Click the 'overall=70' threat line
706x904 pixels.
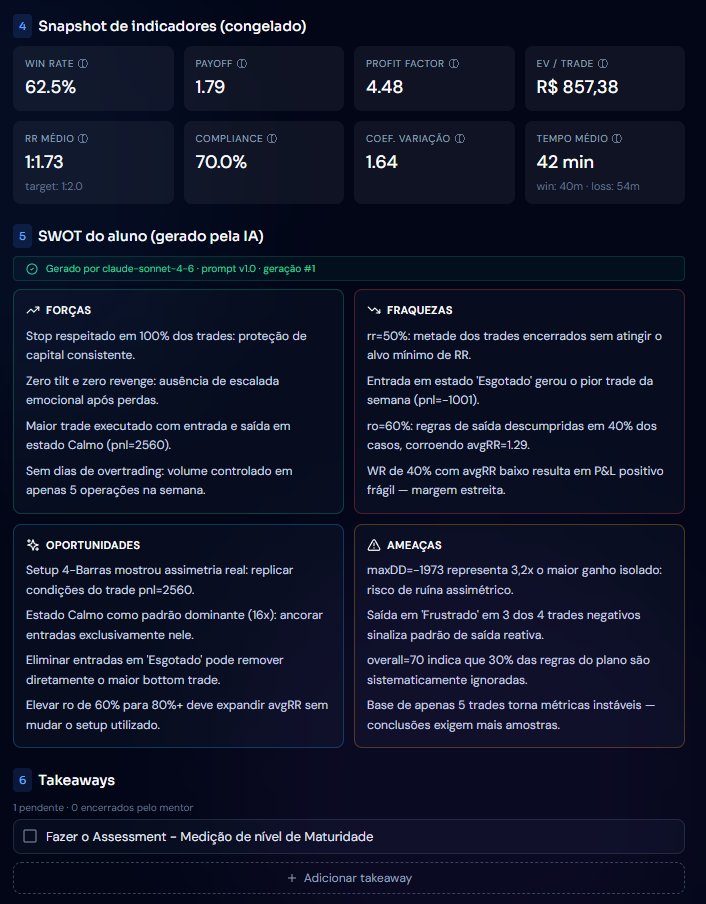pos(508,670)
